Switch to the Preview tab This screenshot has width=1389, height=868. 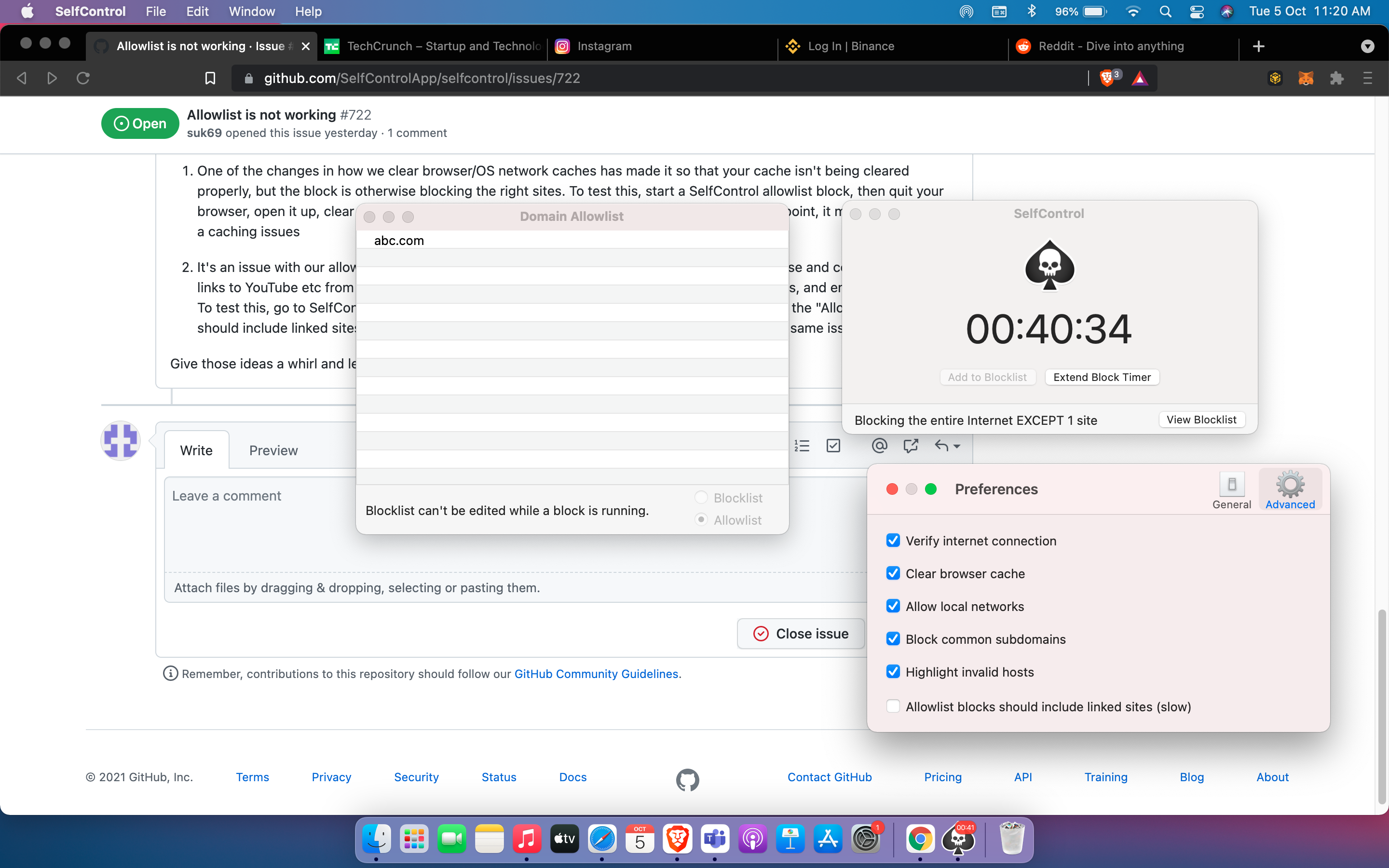273,450
